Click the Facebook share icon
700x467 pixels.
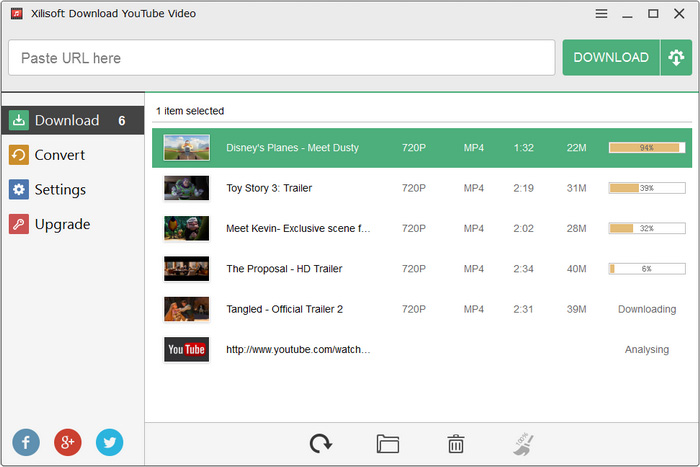26,442
